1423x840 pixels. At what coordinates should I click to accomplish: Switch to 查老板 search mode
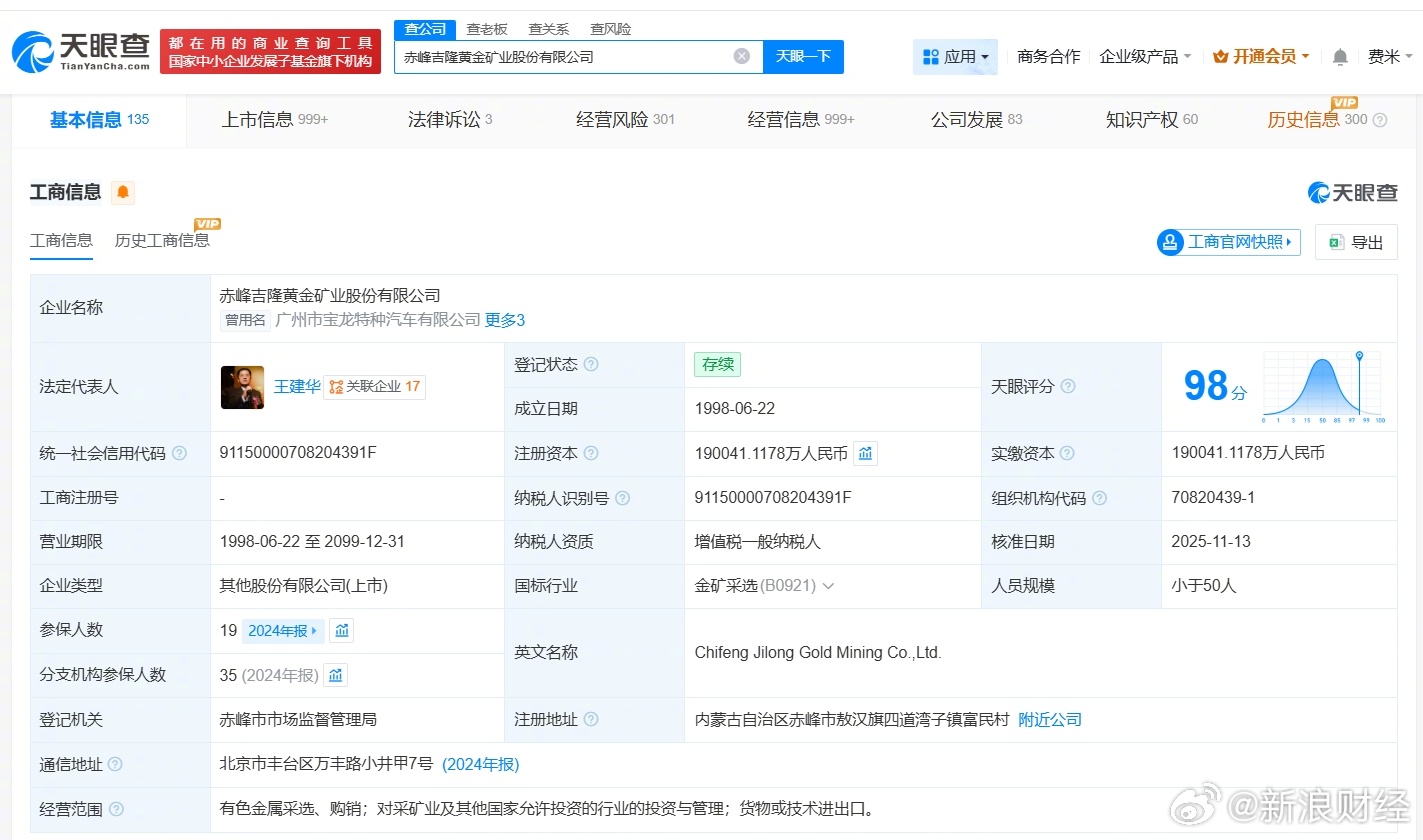click(x=487, y=29)
